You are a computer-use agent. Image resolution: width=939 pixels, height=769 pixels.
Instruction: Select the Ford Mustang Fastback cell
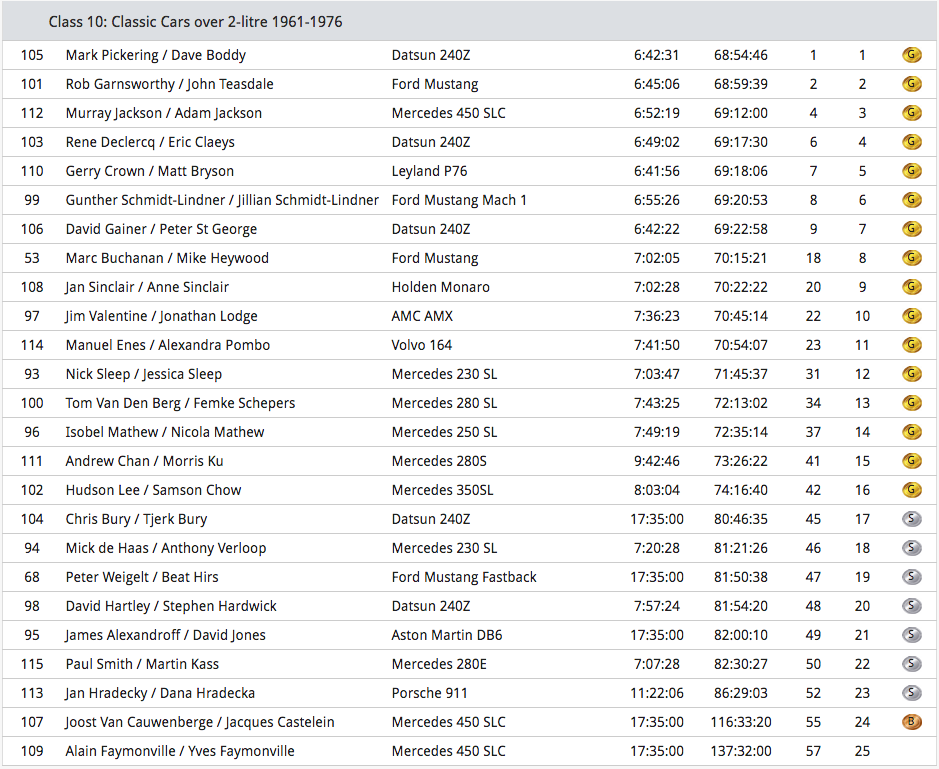(x=464, y=577)
